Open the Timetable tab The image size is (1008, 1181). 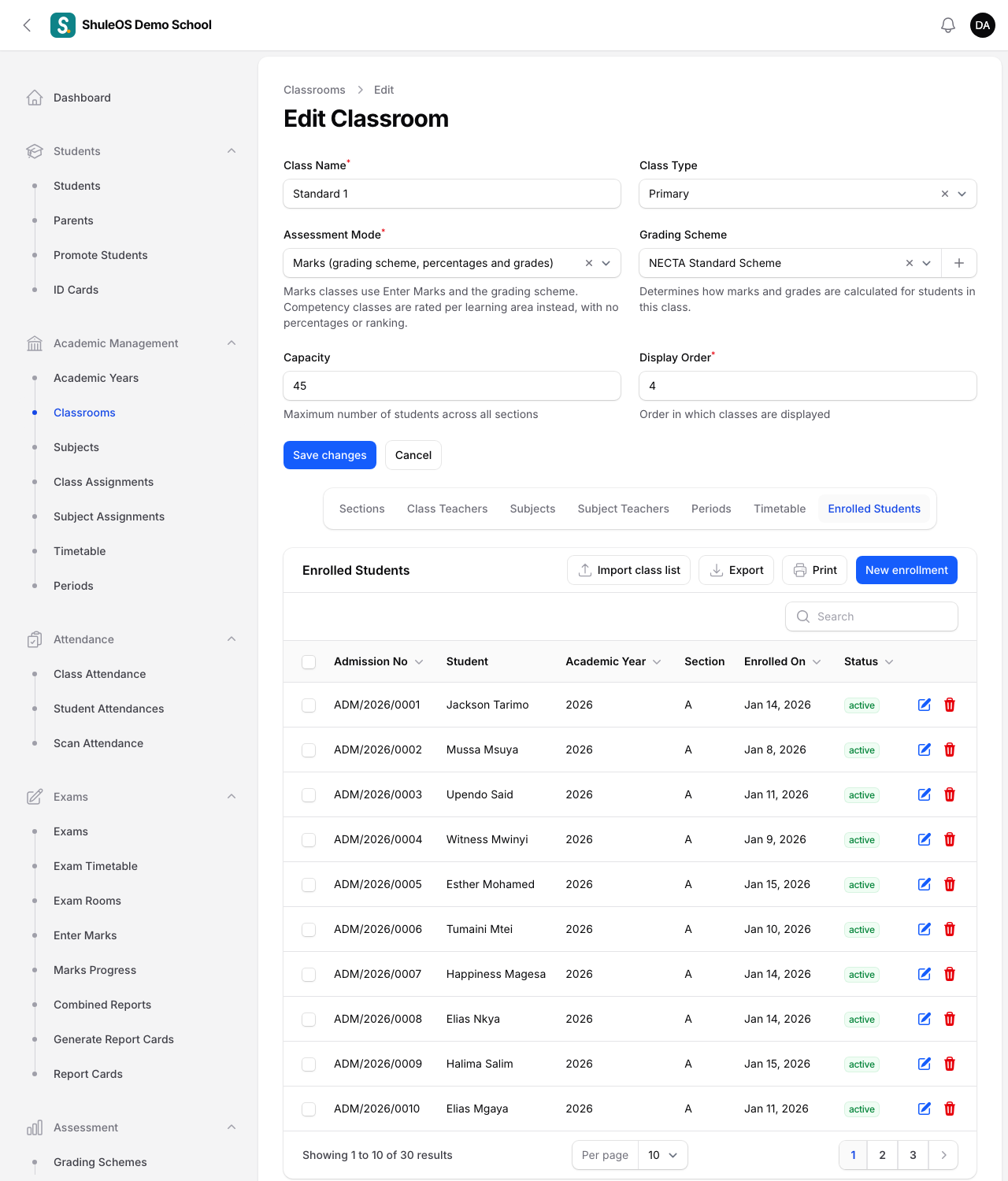pyautogui.click(x=780, y=509)
